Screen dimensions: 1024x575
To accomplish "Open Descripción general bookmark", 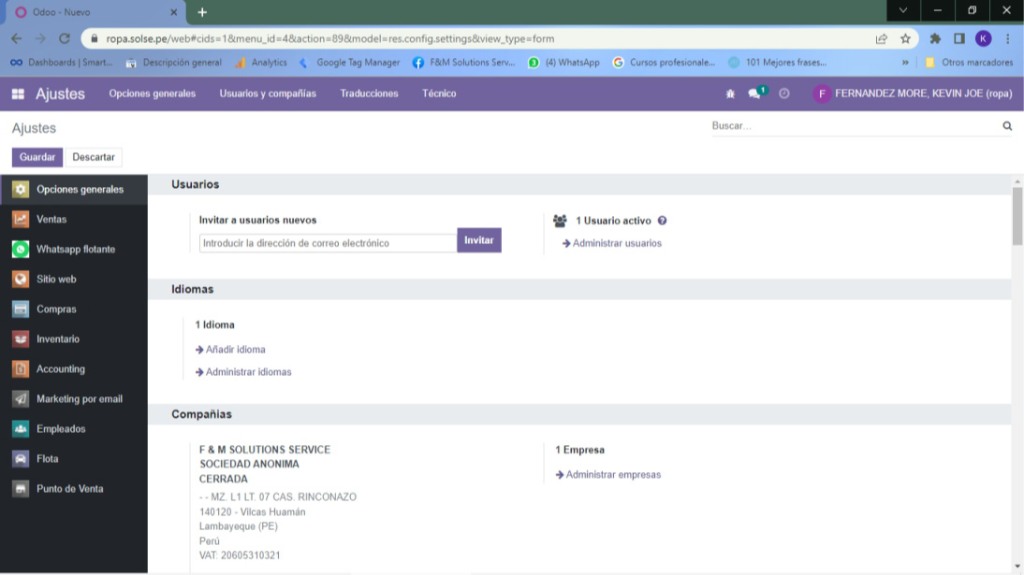I will point(174,63).
